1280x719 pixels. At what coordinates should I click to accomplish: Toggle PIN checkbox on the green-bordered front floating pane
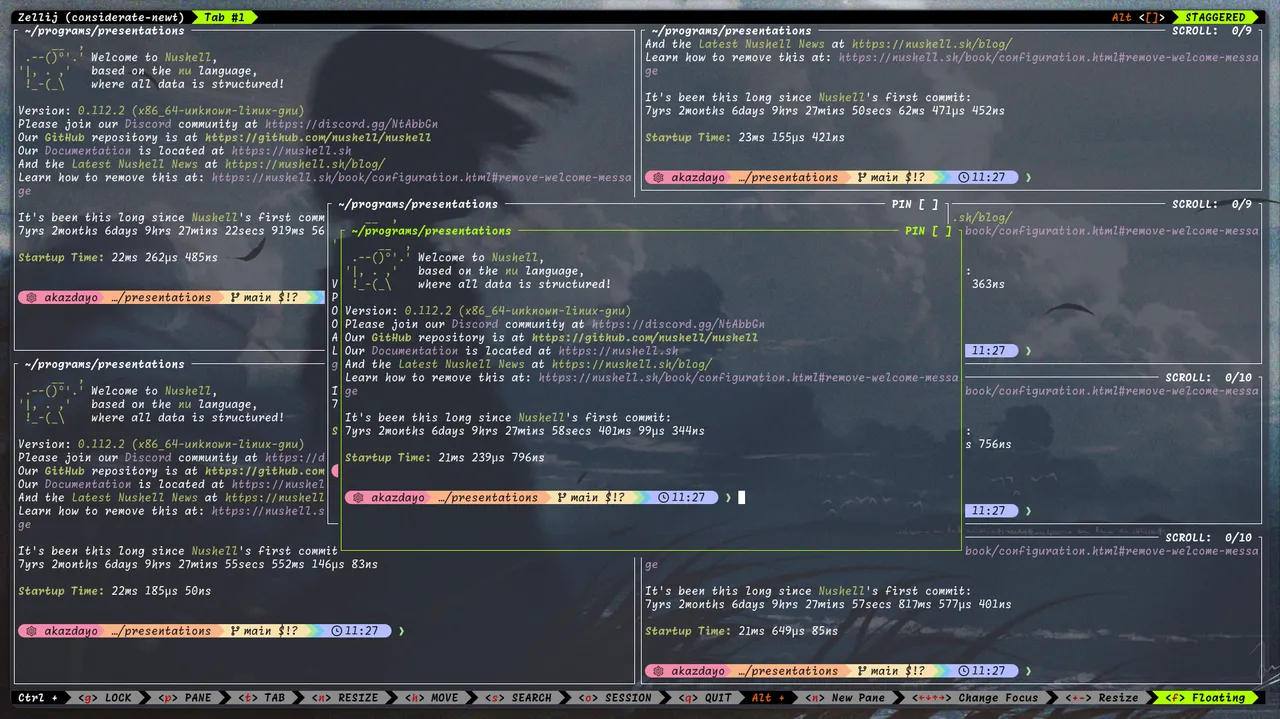[x=940, y=231]
